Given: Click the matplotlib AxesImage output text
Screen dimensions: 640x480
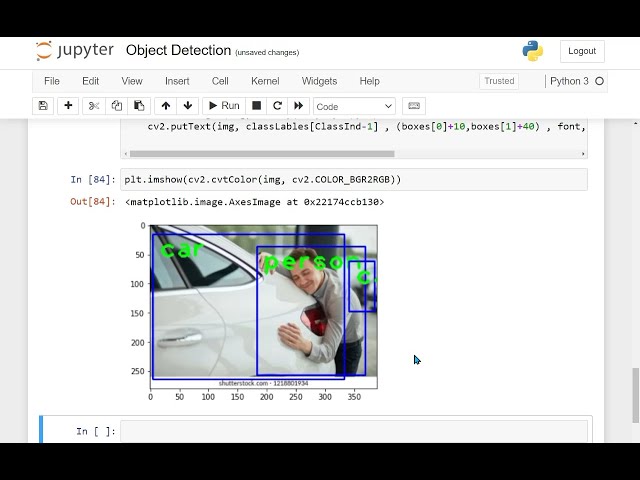Looking at the screenshot, I should (x=255, y=202).
